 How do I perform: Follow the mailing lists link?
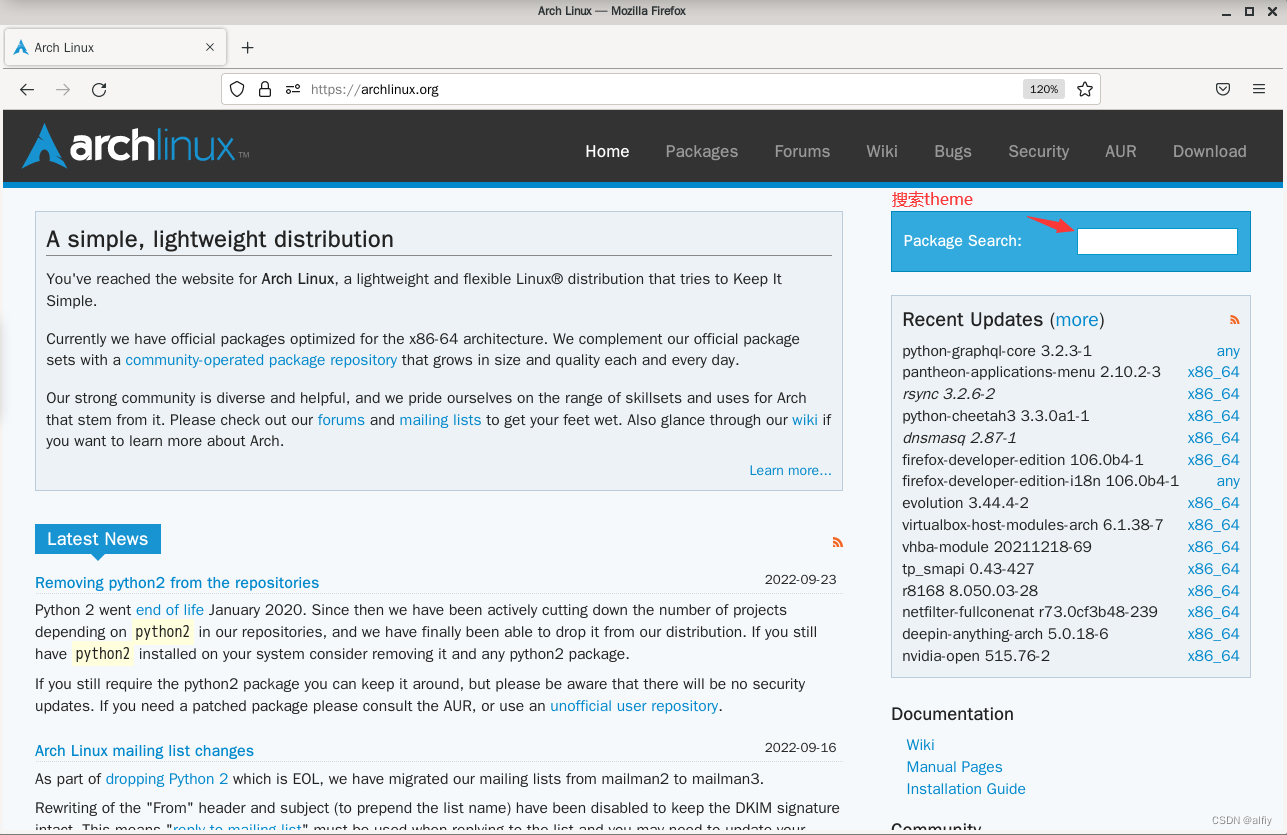[440, 420]
